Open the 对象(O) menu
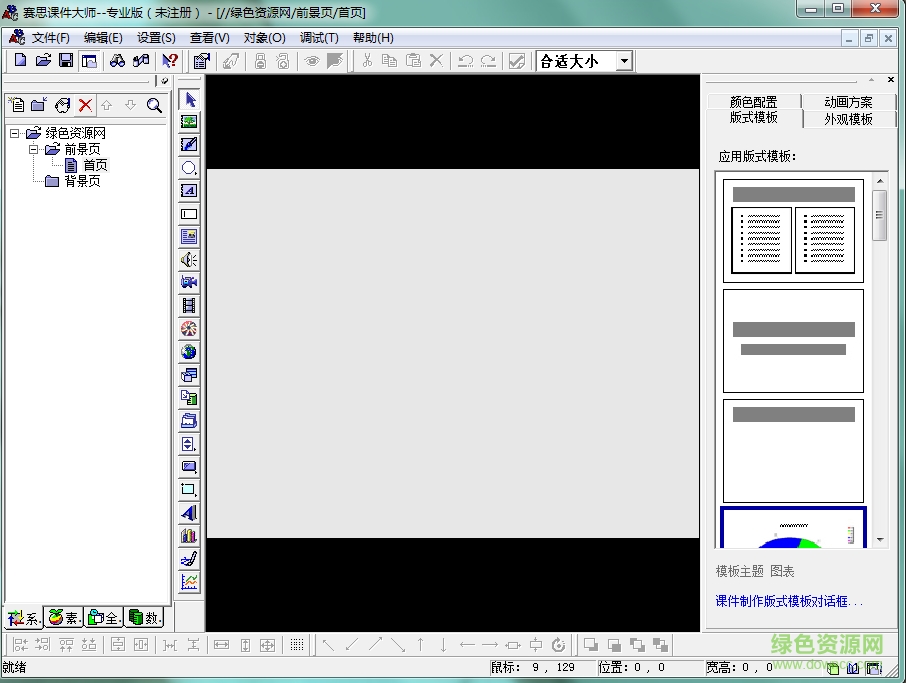Screen dimensions: 906x683 coord(264,38)
